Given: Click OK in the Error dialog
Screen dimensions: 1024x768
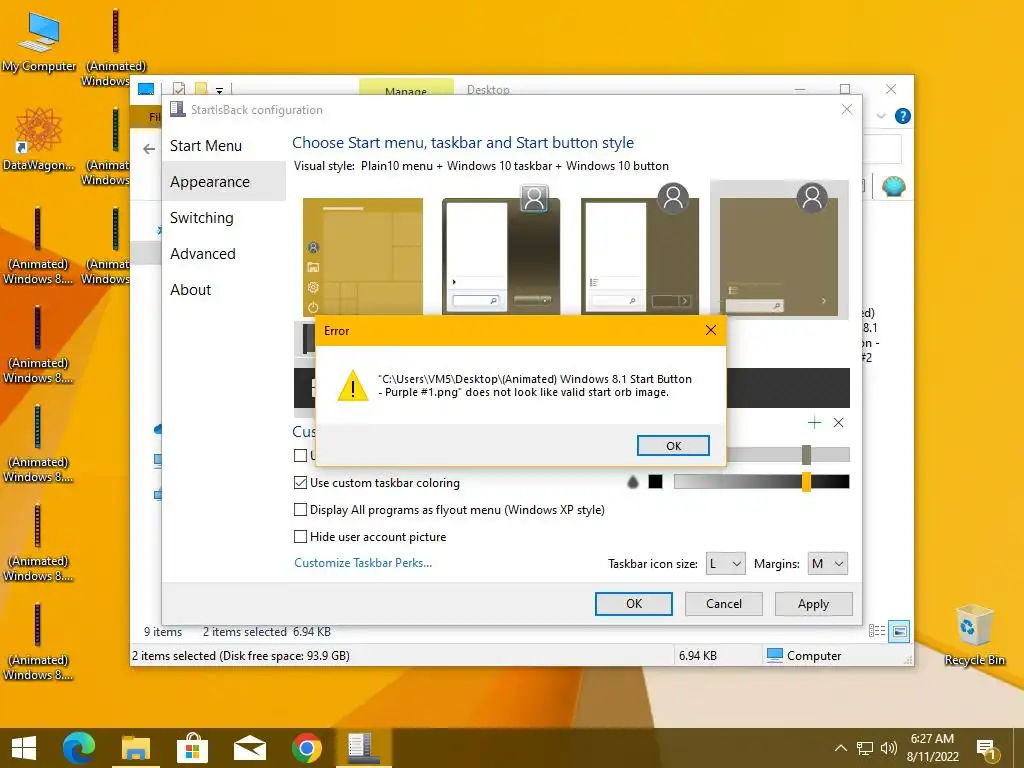Looking at the screenshot, I should 673,445.
